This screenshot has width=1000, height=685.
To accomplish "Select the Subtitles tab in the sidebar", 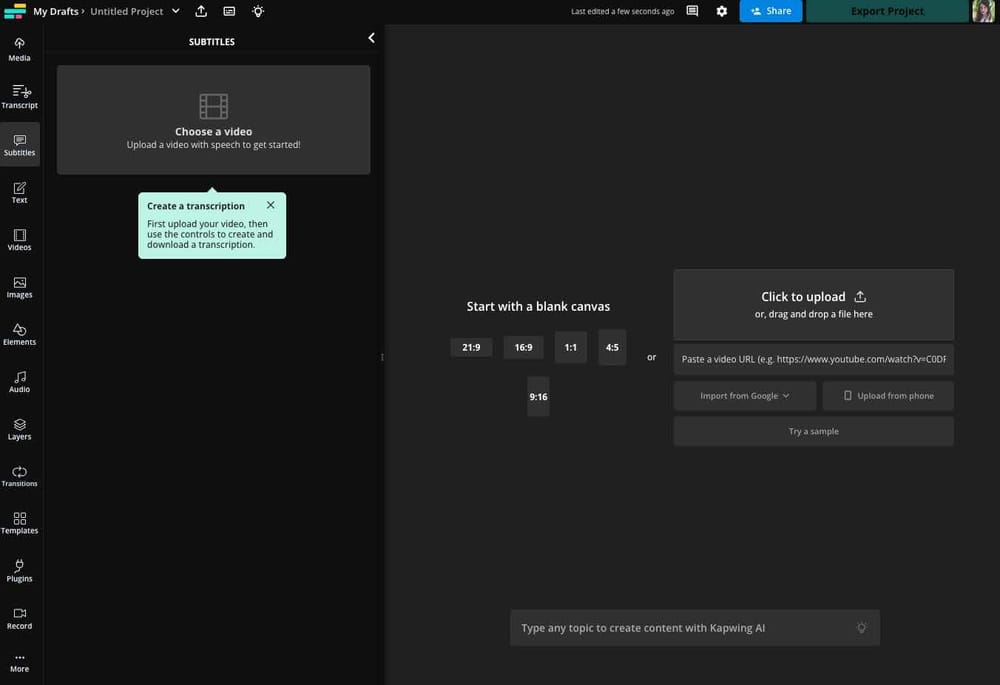I will click(19, 143).
